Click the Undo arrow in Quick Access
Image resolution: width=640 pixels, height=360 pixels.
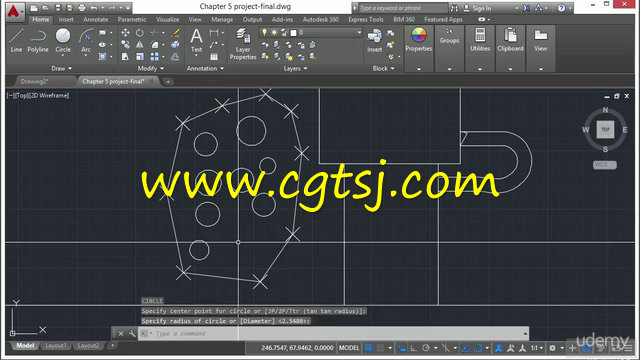coord(94,8)
